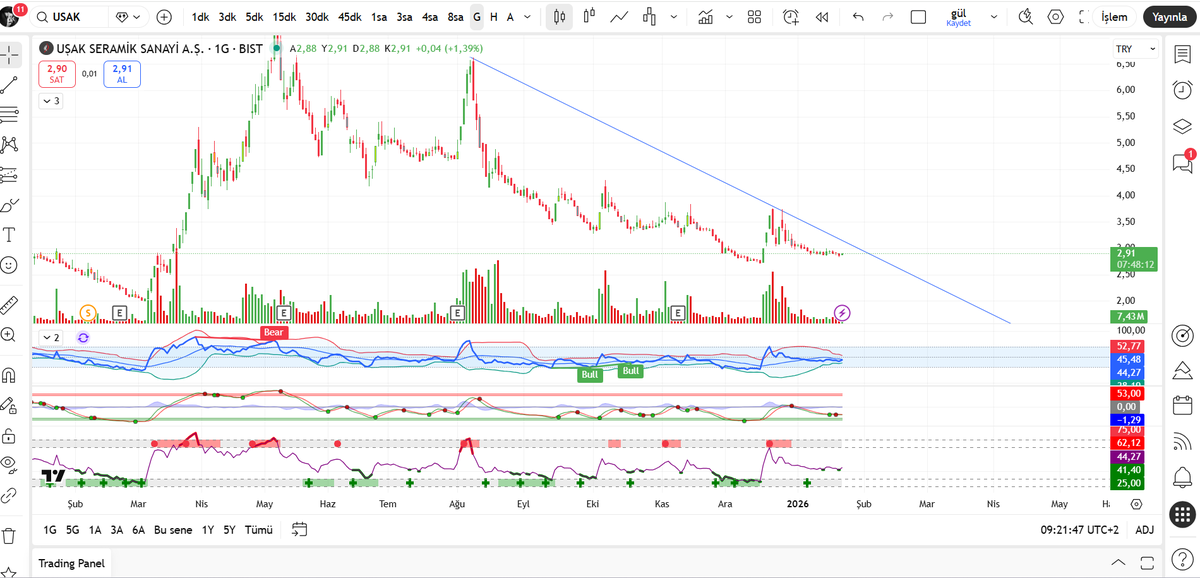Open the diamond plan dropdown beside symbol search
Viewport: 1200px width, 578px height.
pos(128,17)
